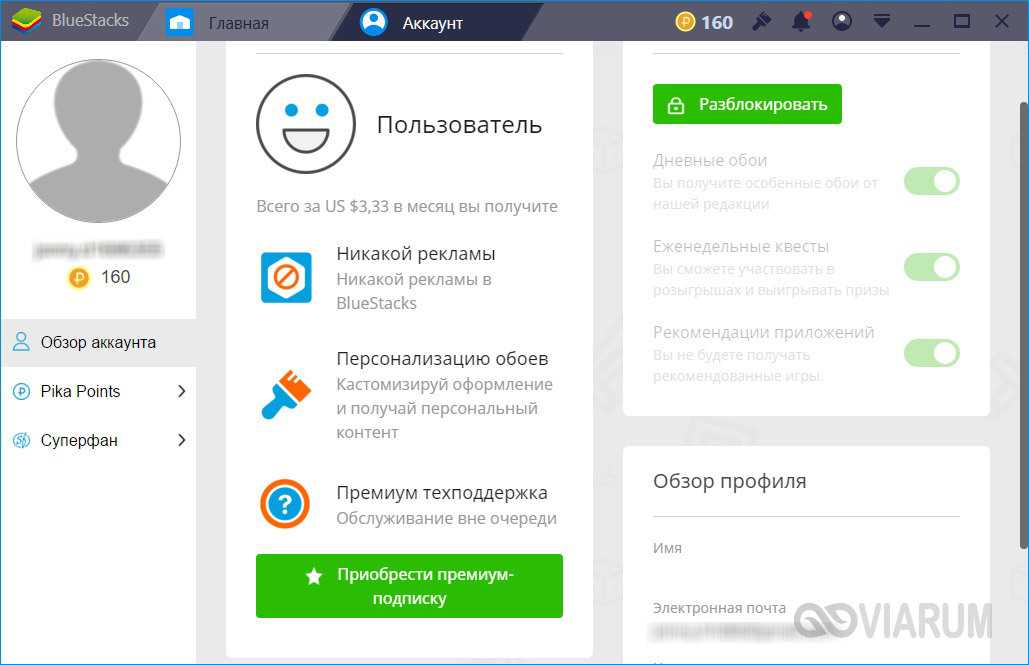Expand the Суперфан chevron

pos(182,440)
